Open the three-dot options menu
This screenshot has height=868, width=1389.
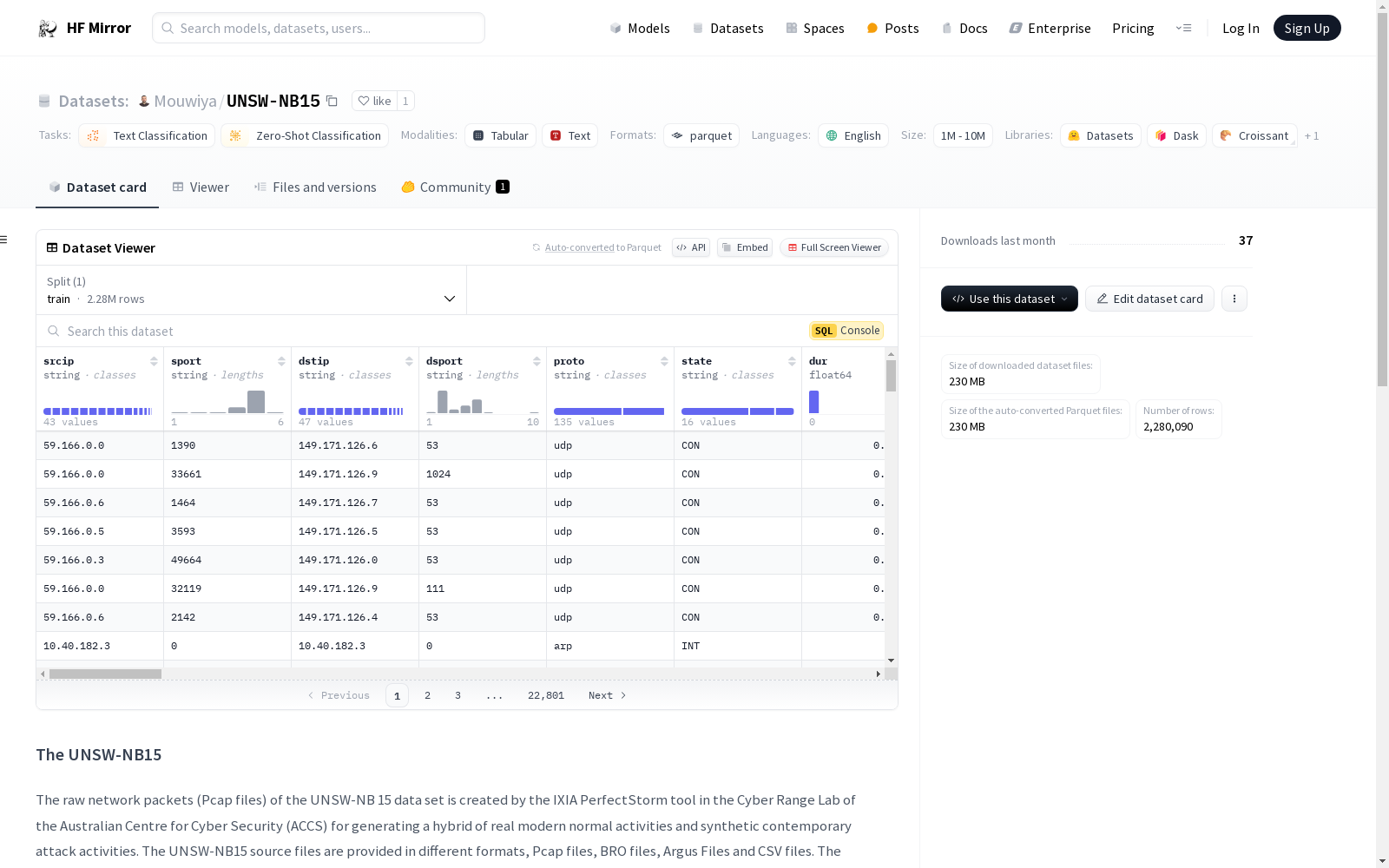point(1234,299)
